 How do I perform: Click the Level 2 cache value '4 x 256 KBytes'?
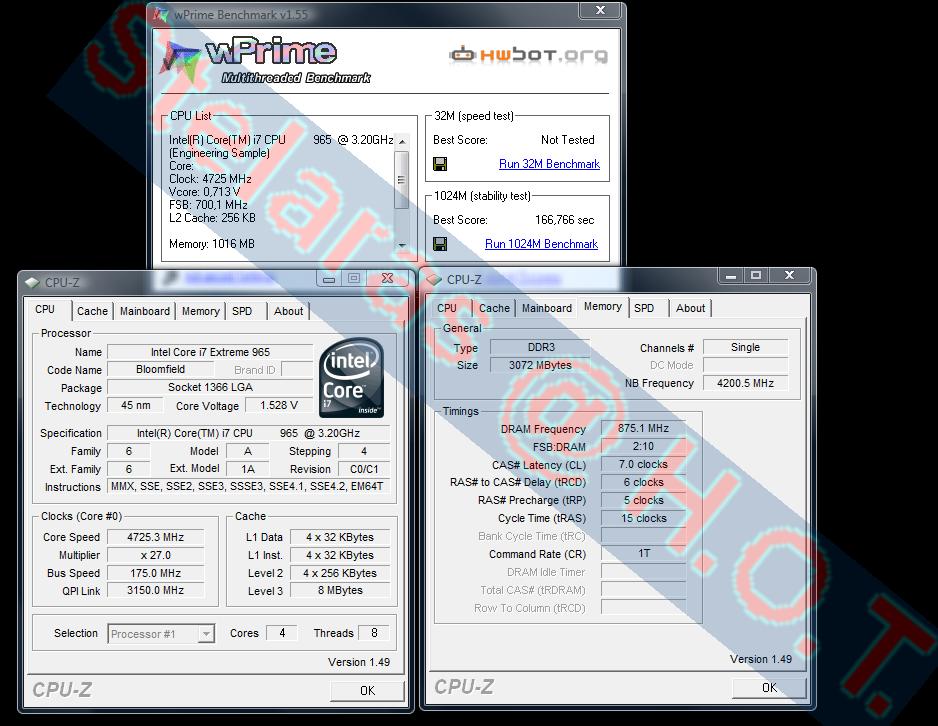coord(340,573)
